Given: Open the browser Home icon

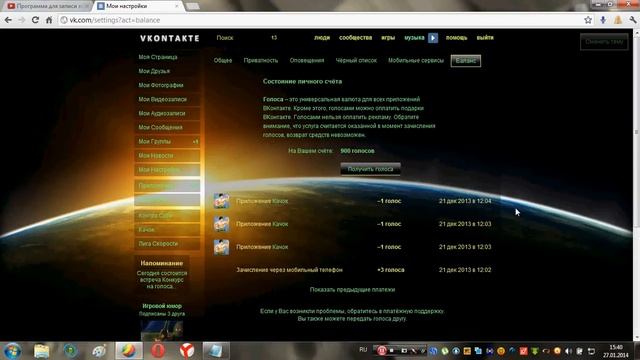Looking at the screenshot, I should (49, 20).
